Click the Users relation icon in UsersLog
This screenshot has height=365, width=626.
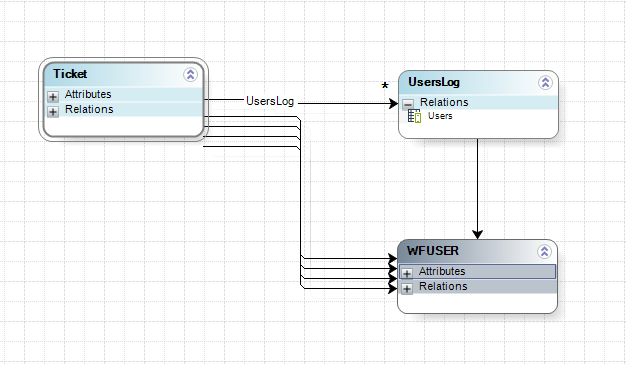click(x=414, y=116)
